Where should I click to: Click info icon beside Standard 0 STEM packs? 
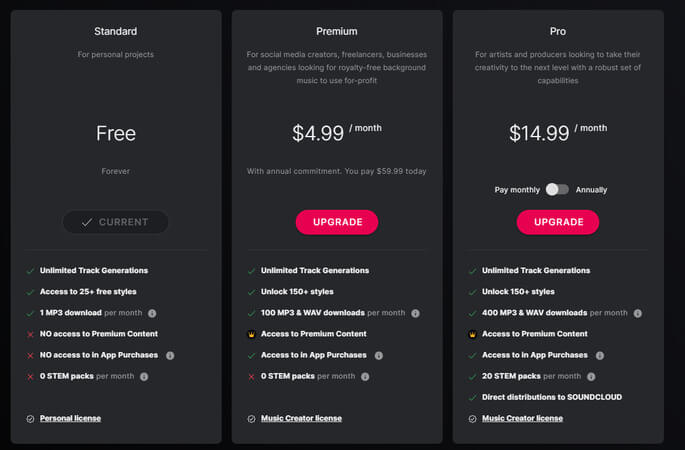click(144, 377)
